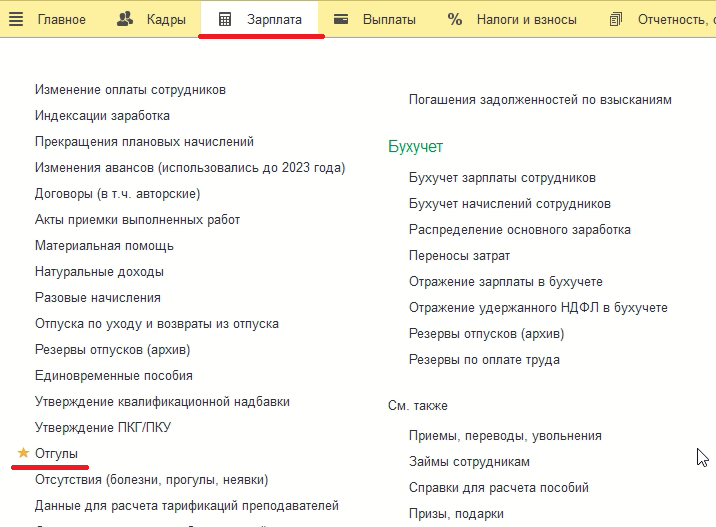Toggle the favorite star next to Отгулы

click(x=23, y=453)
